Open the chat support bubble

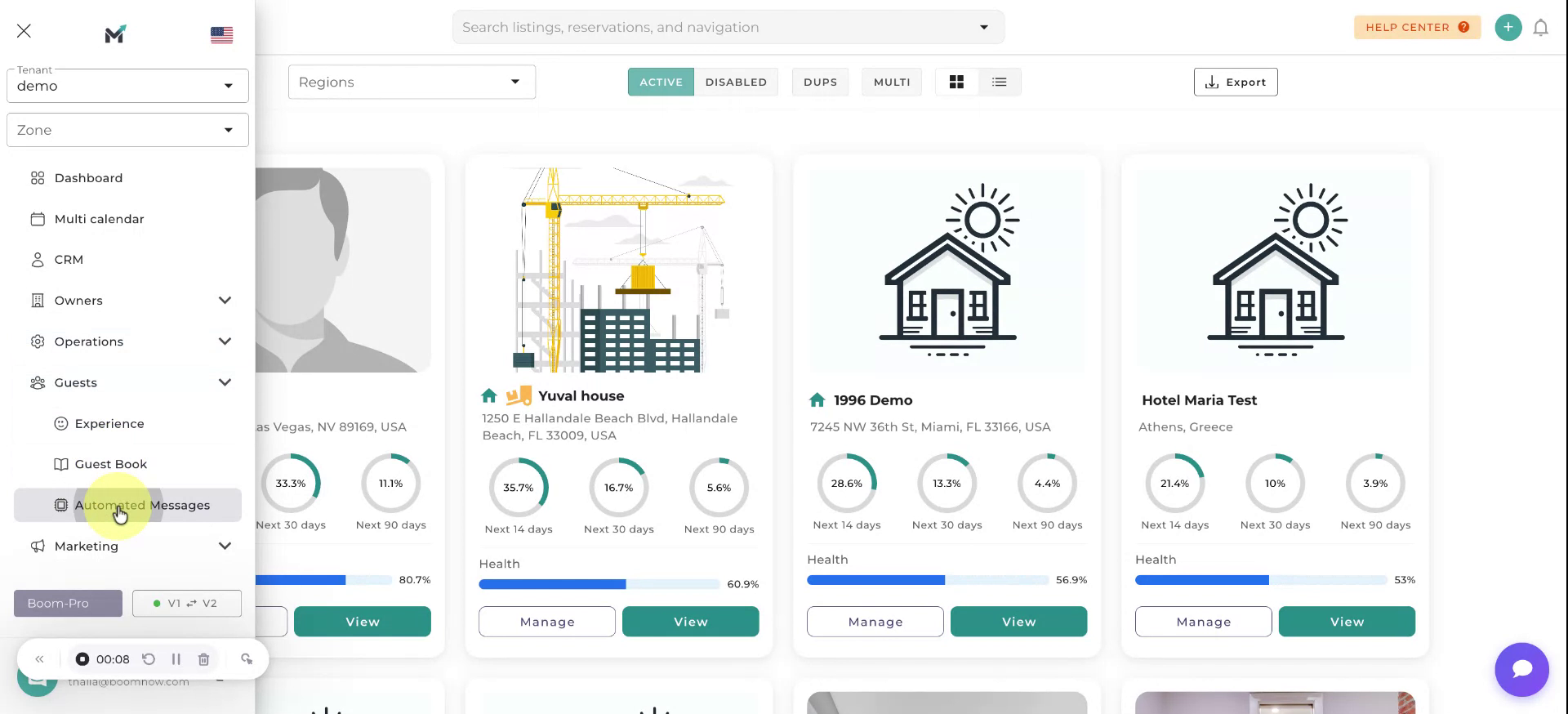point(1521,669)
